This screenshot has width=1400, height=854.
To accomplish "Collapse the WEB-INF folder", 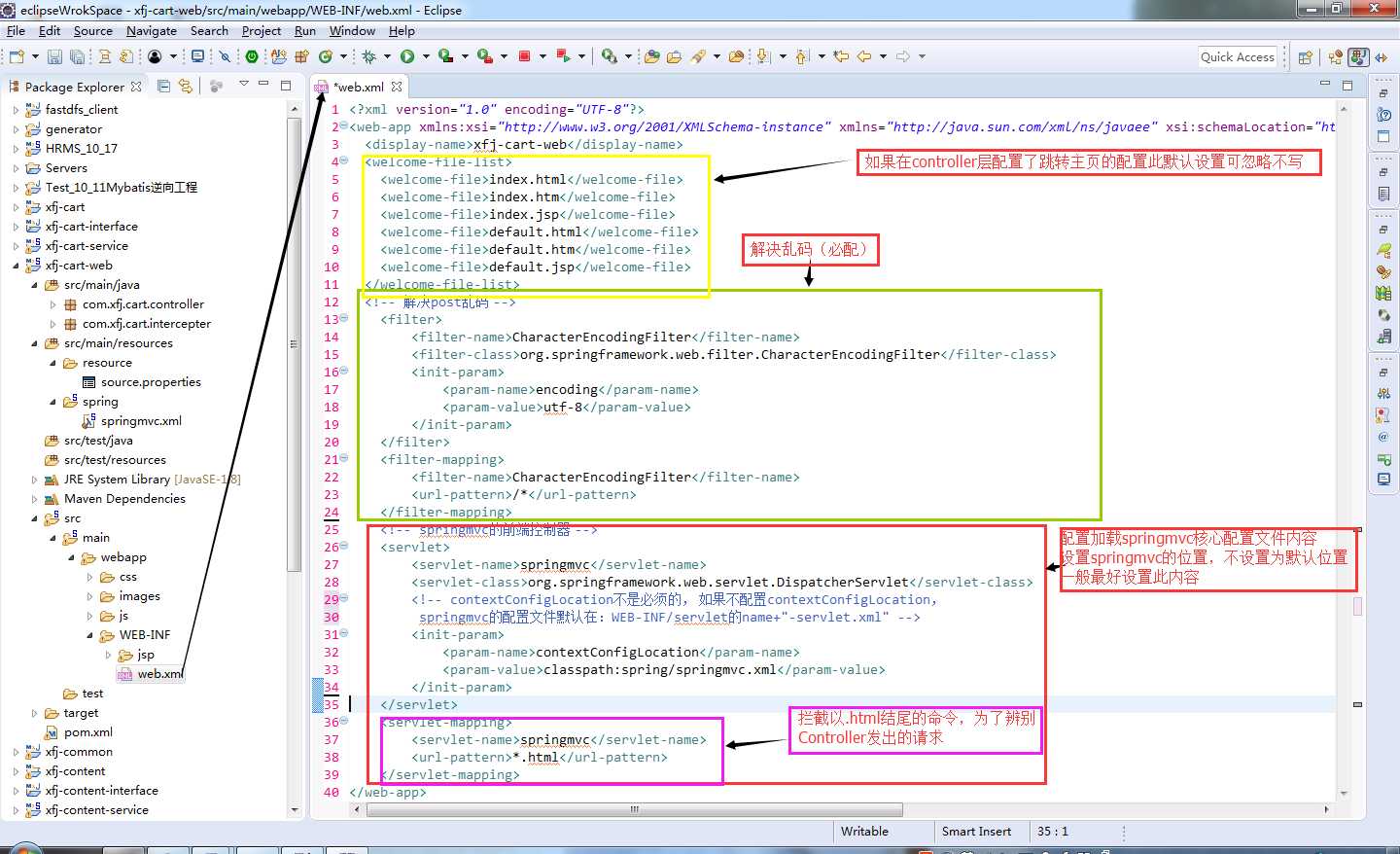I will tap(89, 635).
